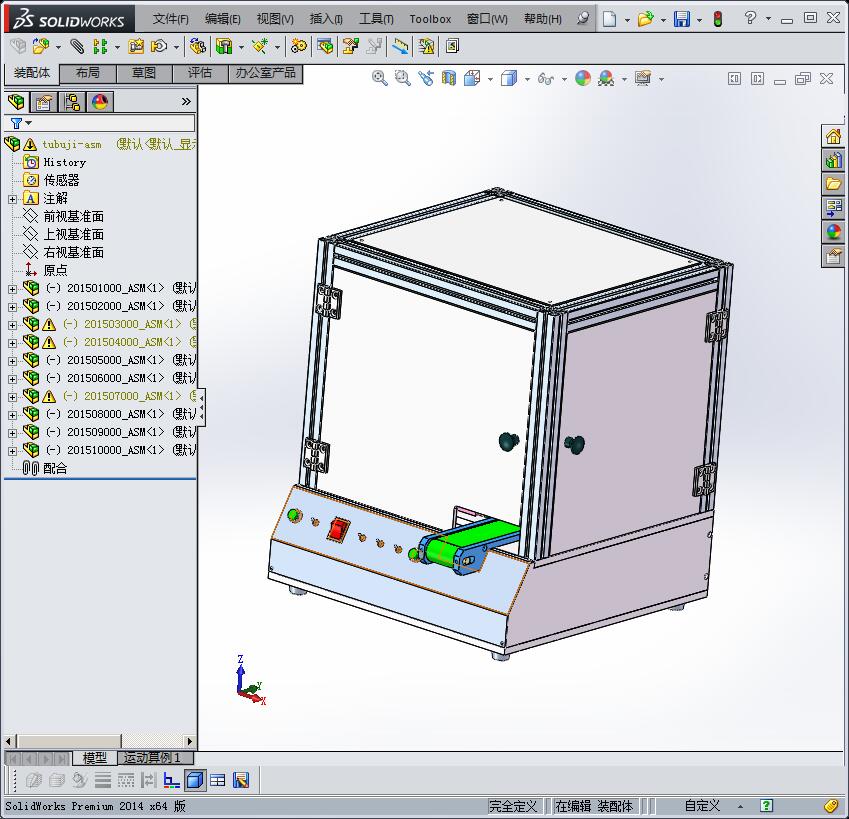This screenshot has width=849, height=819.
Task: Click the Zoom to Fit icon
Action: (380, 78)
